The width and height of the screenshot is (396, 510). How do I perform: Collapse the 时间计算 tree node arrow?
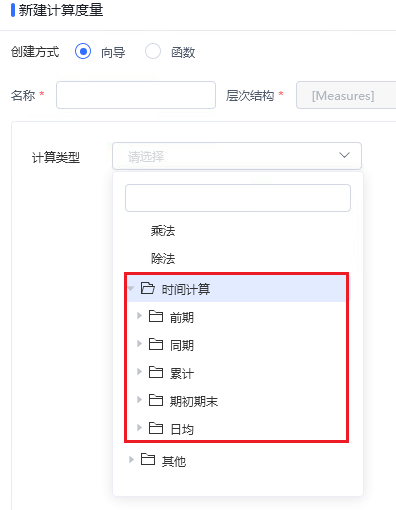131,289
